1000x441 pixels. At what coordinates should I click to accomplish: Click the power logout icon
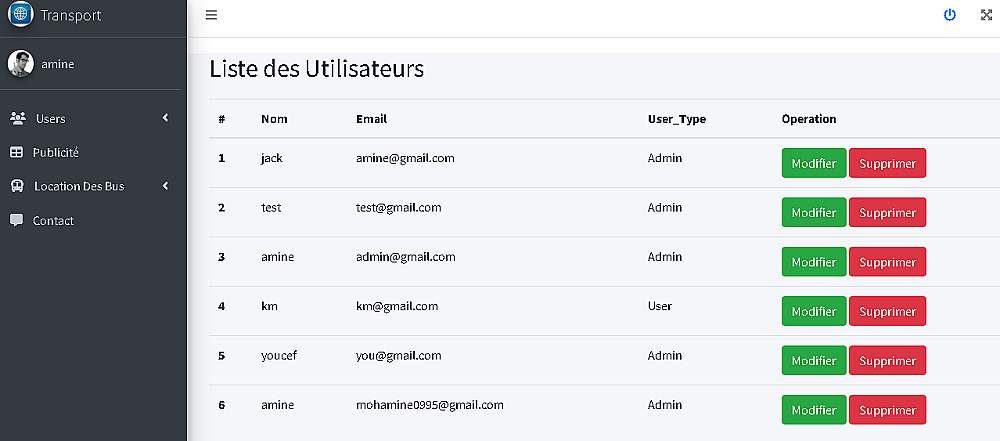coord(950,15)
